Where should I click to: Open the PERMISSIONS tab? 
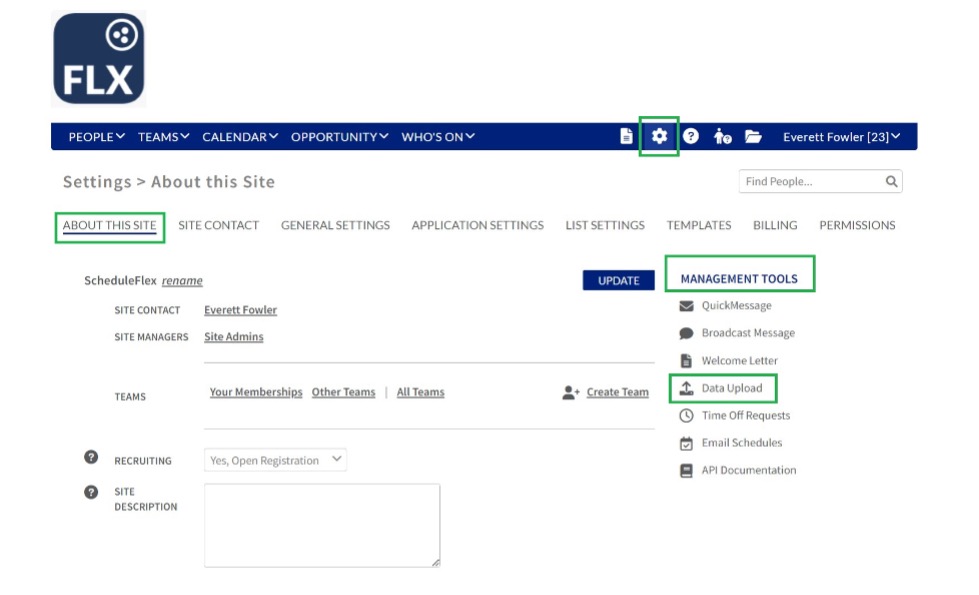[x=857, y=225]
